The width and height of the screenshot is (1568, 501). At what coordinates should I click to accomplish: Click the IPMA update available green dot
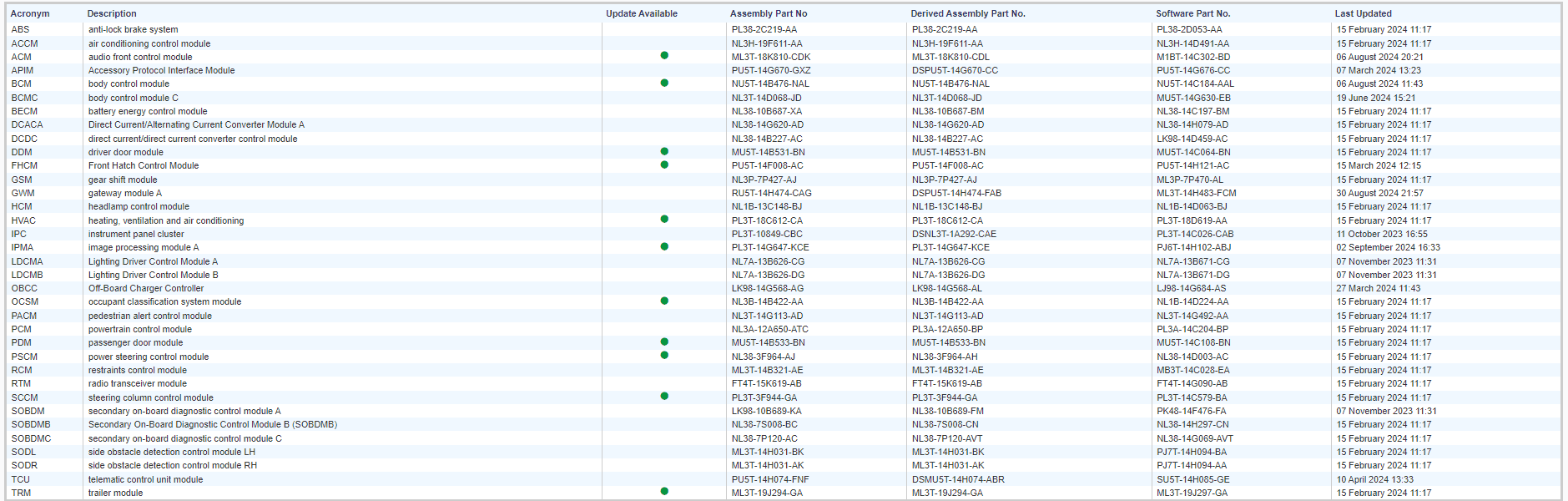664,246
